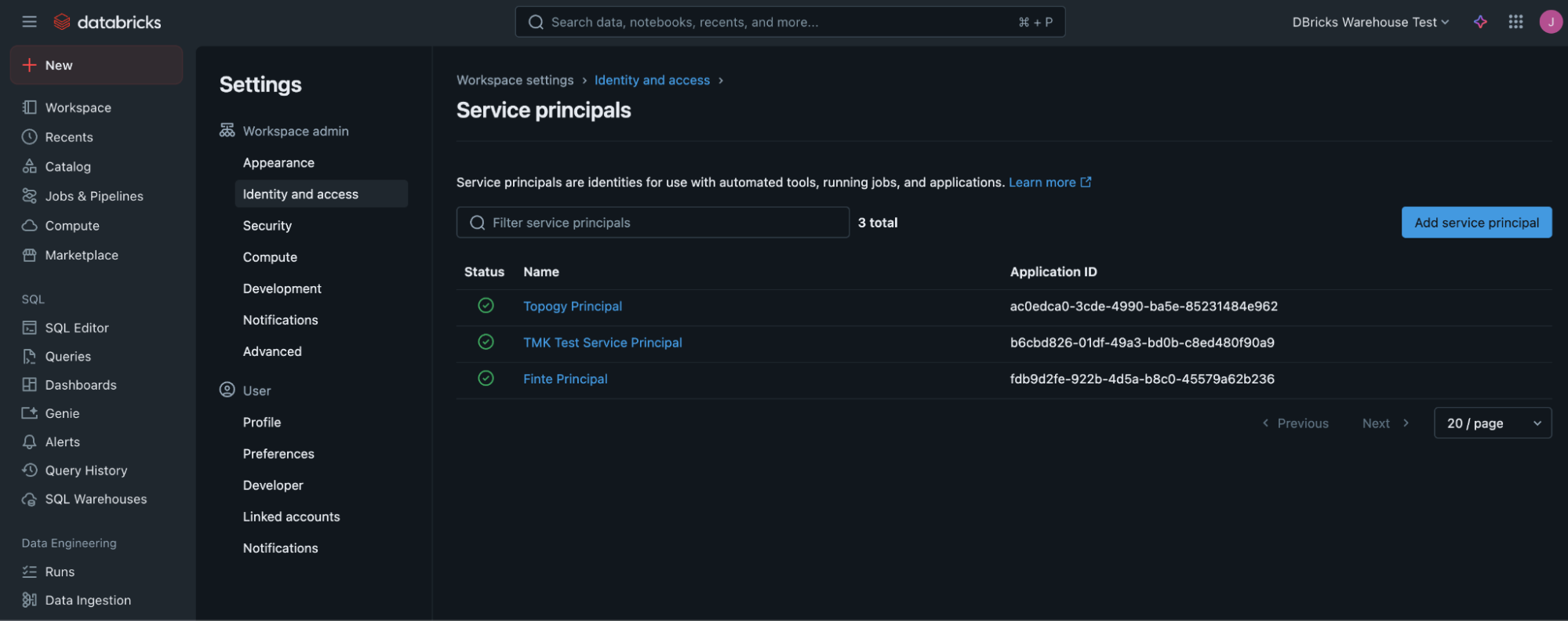Screen dimensions: 1568x621
Task: Click the Application ID starting with b6cbd826
Action: point(1142,343)
